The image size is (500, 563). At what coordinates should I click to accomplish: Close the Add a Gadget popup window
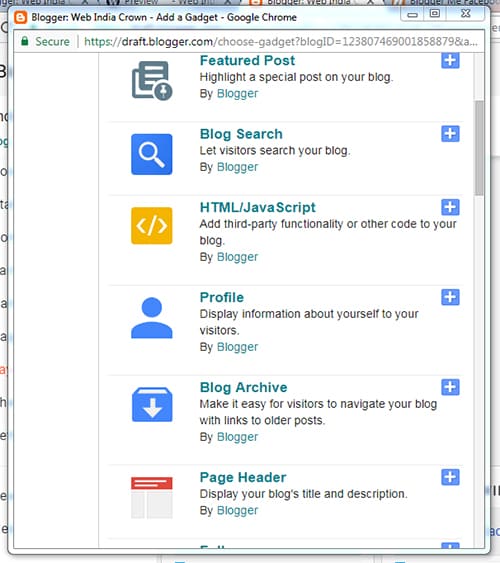coord(466,14)
